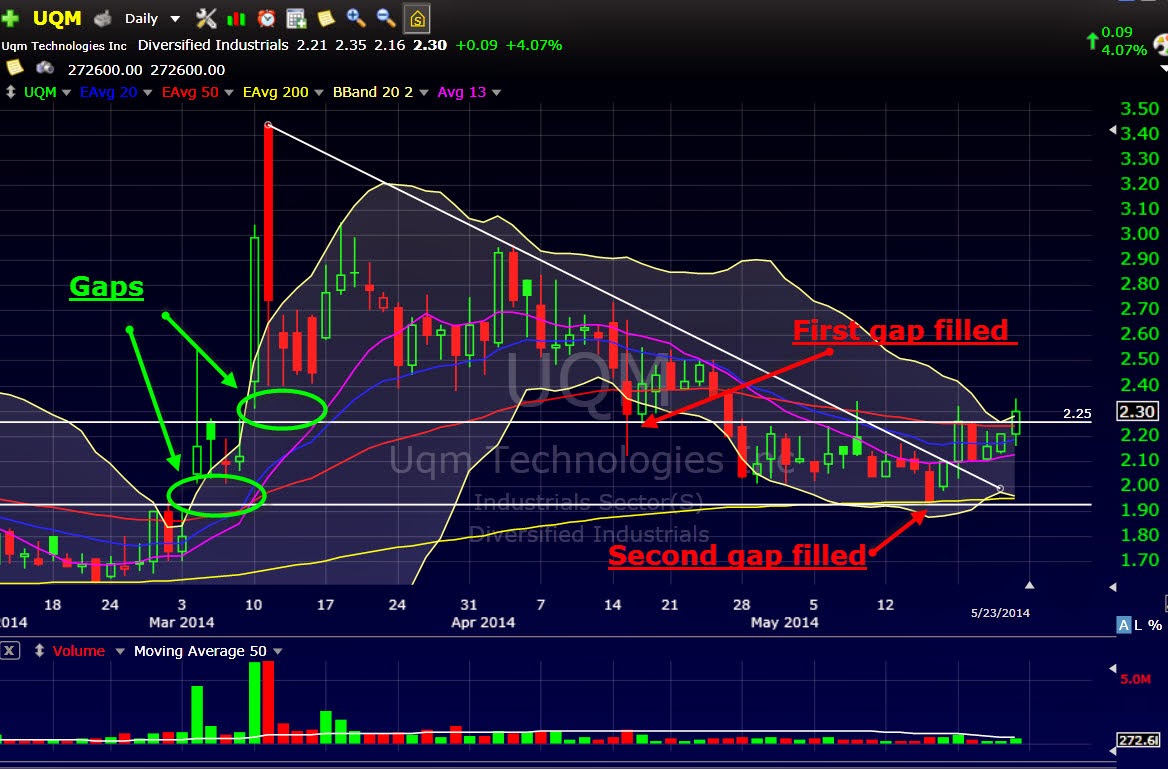Click the house S icon button
Viewport: 1168px width, 769px height.
click(417, 19)
